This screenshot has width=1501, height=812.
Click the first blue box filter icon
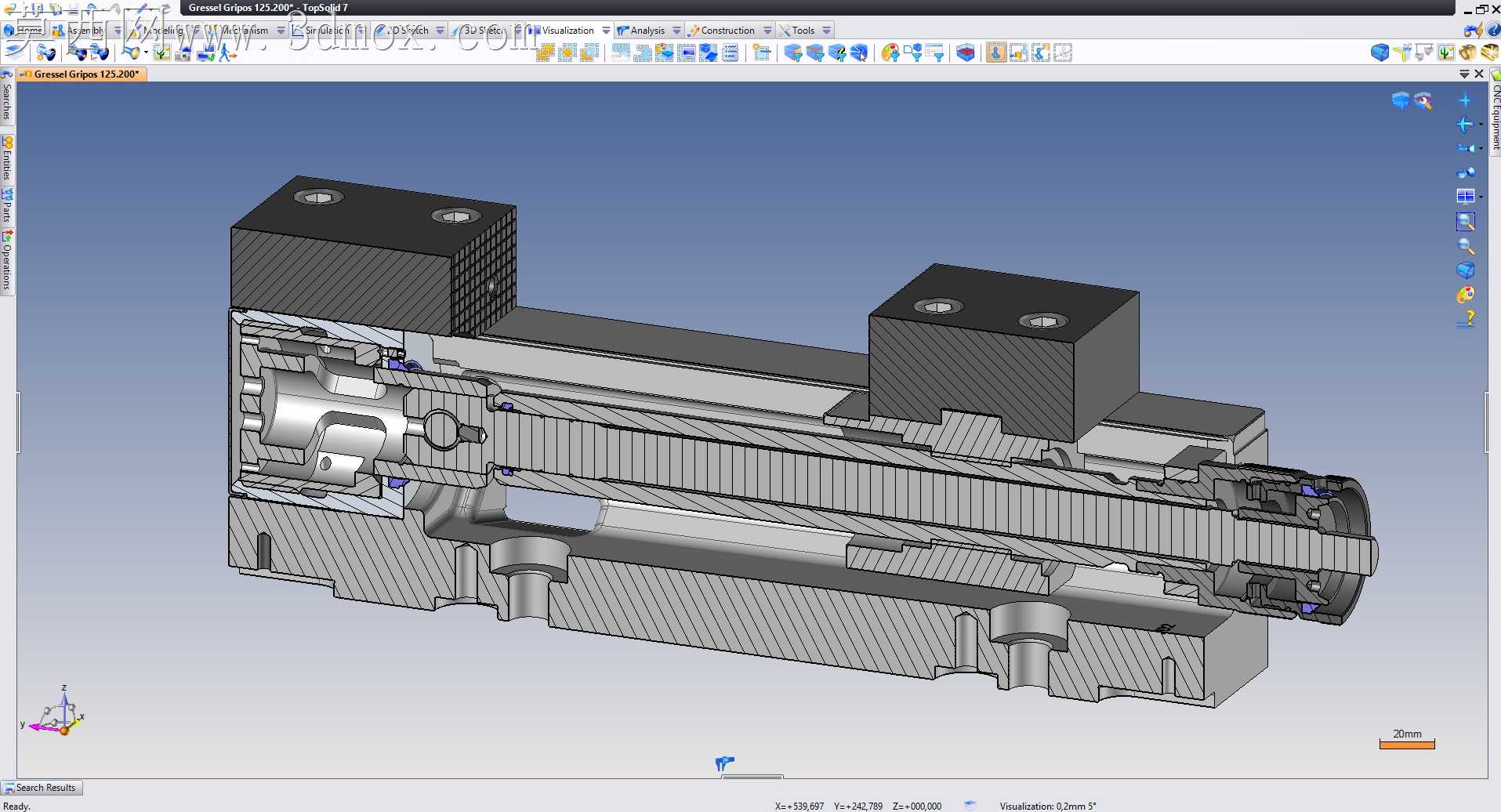[793, 53]
